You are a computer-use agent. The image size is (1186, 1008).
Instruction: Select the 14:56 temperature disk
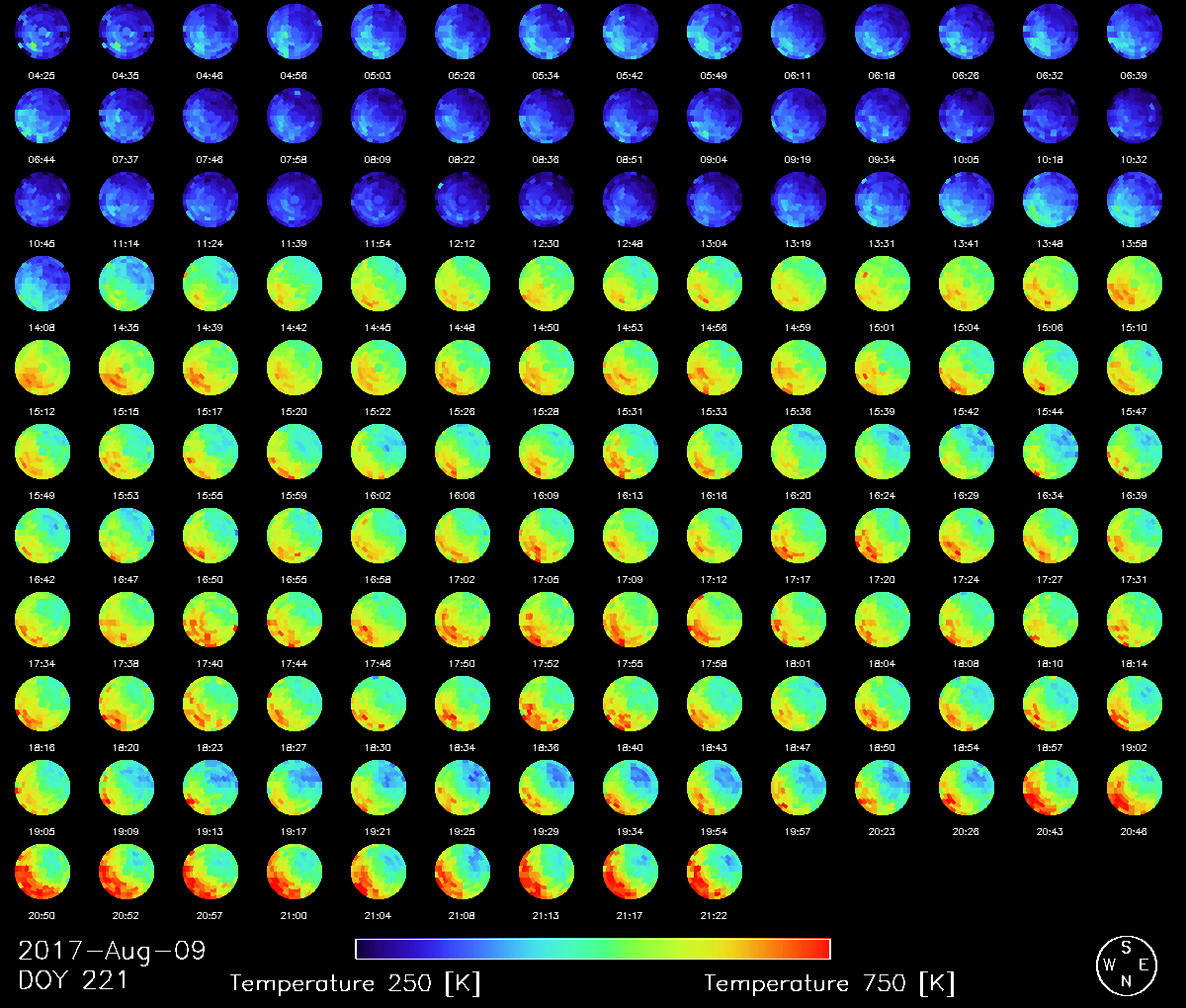point(715,284)
